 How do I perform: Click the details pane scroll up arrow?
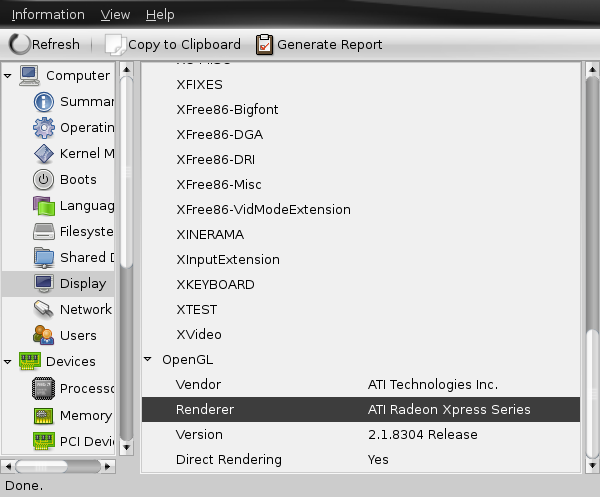coord(592,70)
